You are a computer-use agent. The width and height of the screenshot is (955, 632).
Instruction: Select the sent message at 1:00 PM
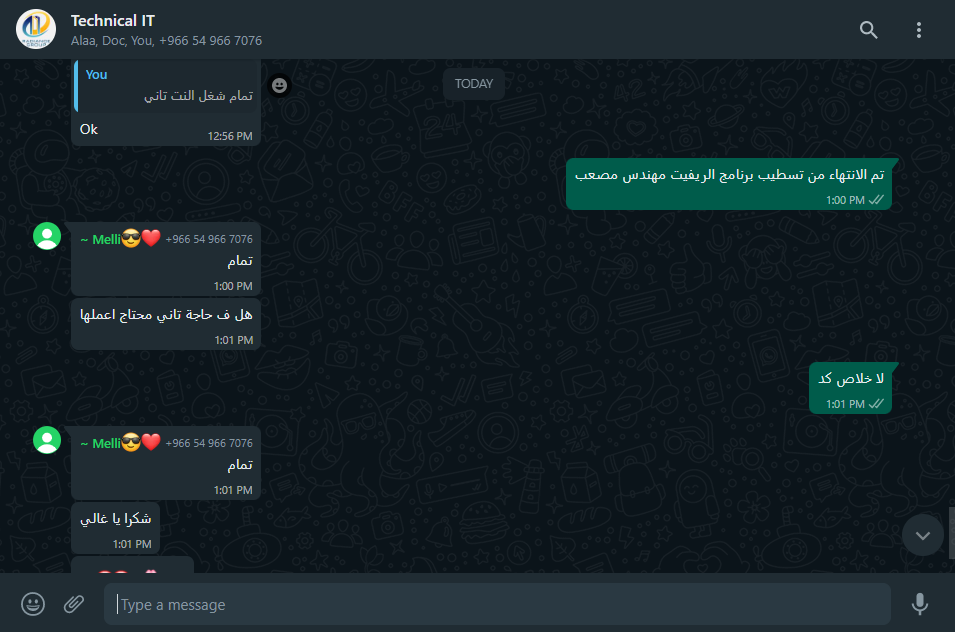pos(729,184)
